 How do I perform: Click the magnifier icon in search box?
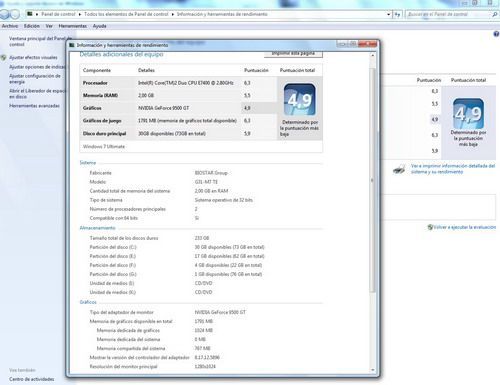tap(495, 14)
